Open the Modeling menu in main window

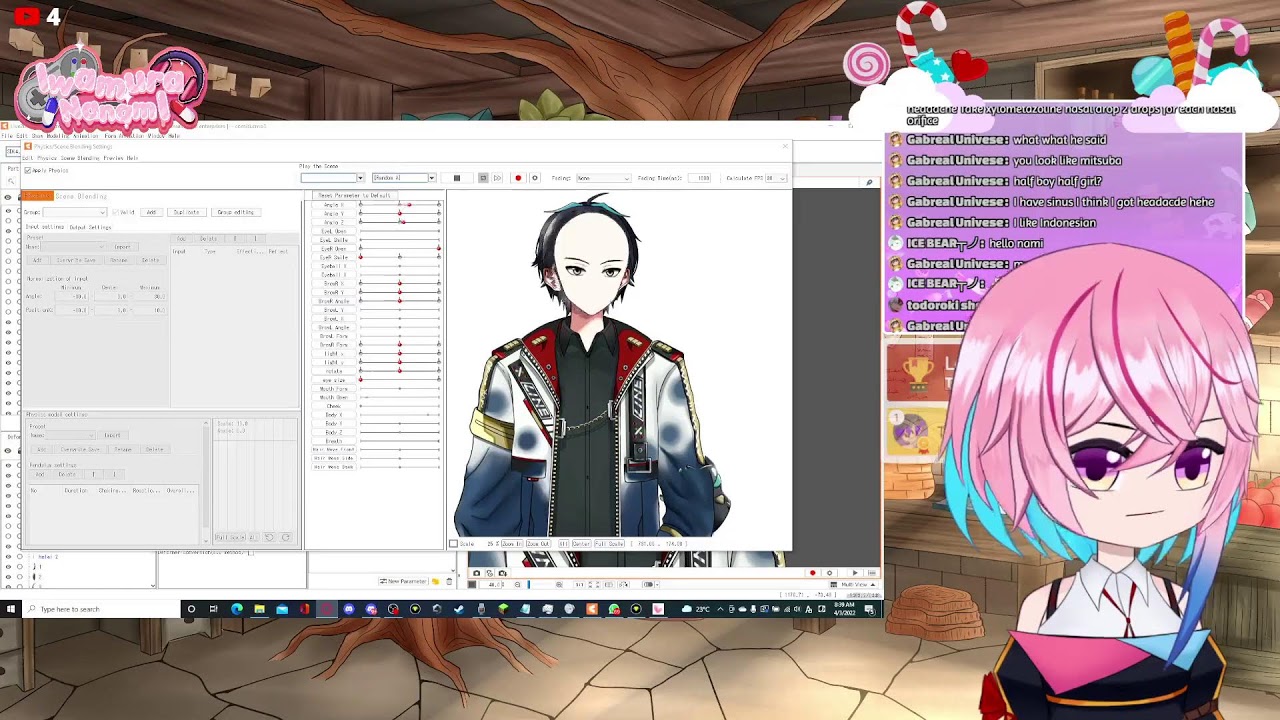pos(58,136)
